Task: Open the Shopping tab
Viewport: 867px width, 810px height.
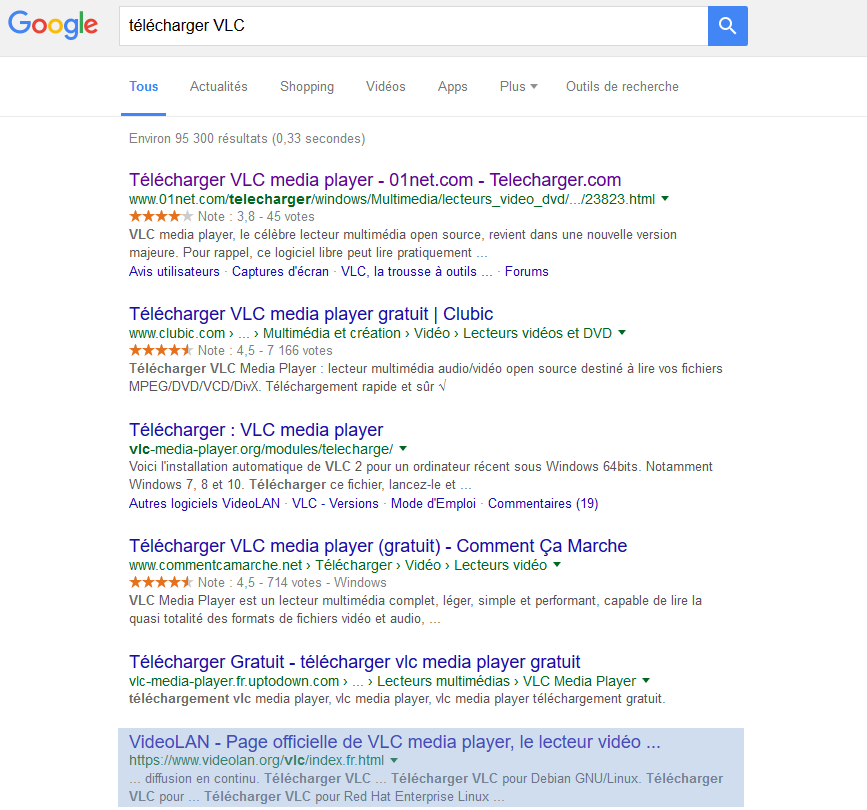Action: (307, 87)
